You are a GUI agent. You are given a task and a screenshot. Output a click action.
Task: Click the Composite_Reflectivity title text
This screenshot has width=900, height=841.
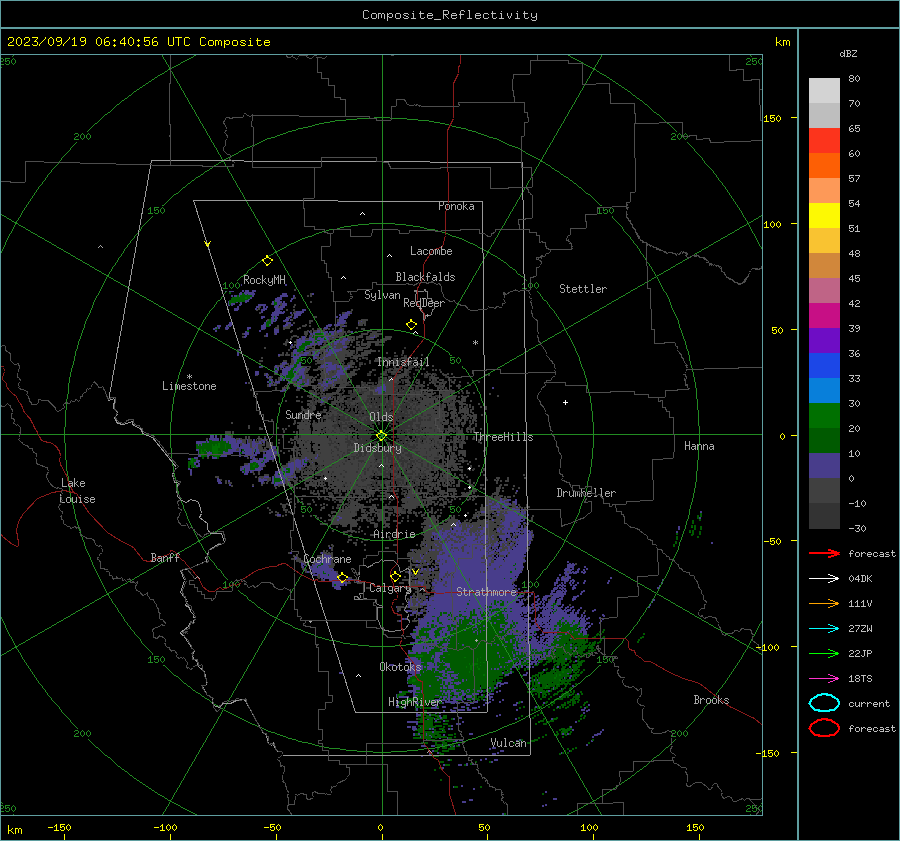pos(450,15)
